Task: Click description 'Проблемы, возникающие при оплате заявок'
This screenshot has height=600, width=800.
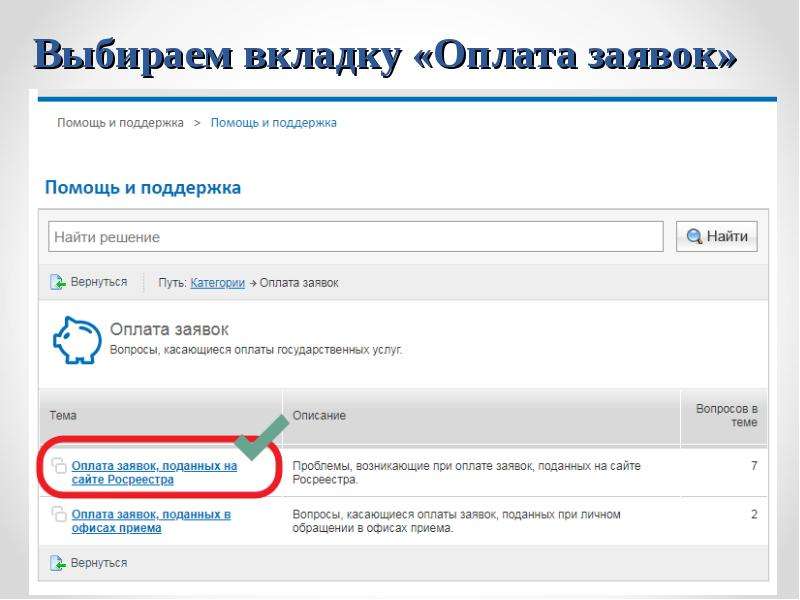Action: pos(466,472)
